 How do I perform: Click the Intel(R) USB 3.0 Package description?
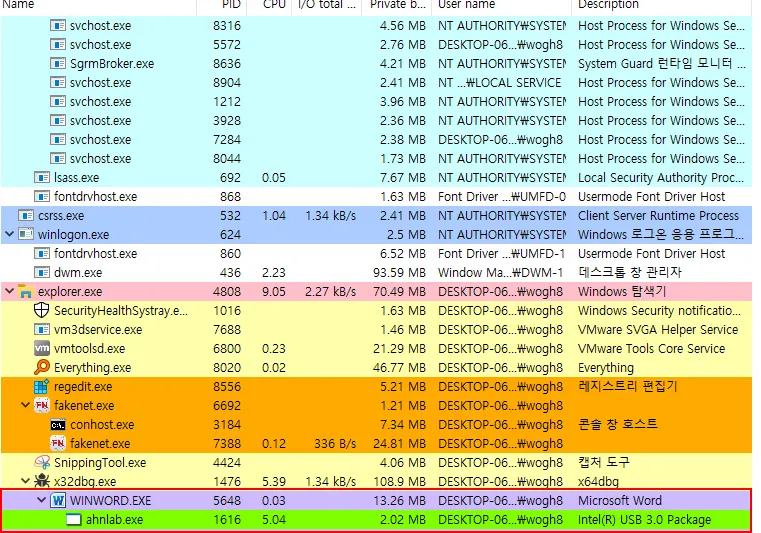point(645,520)
